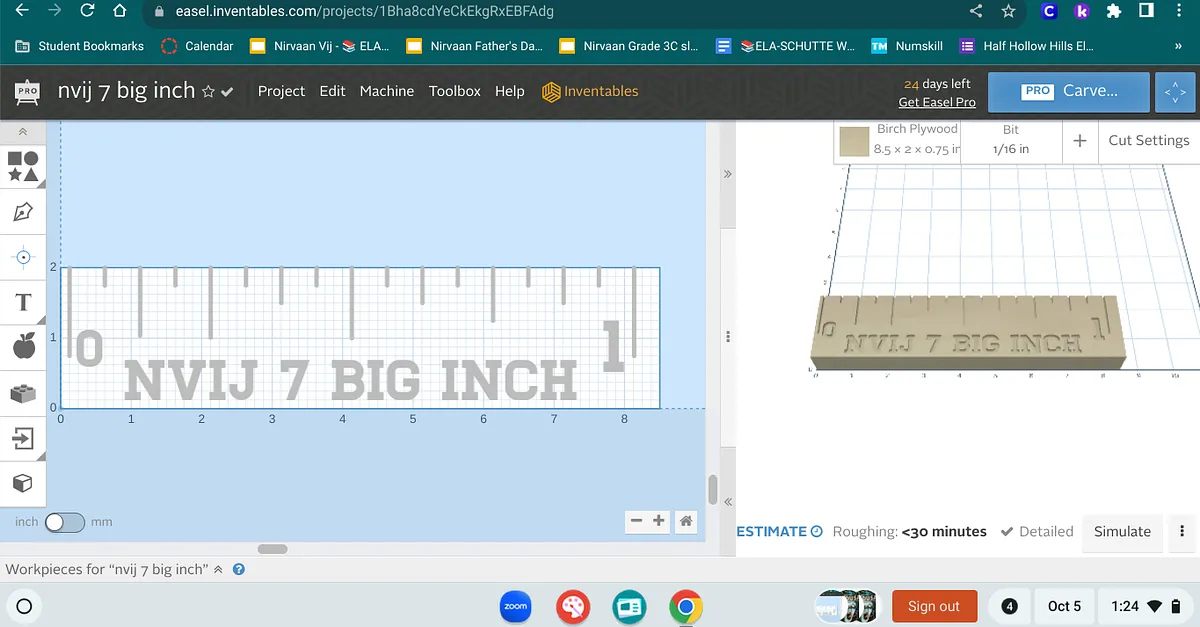Click the Birch Plywood color swatch
The width and height of the screenshot is (1200, 627).
point(854,141)
